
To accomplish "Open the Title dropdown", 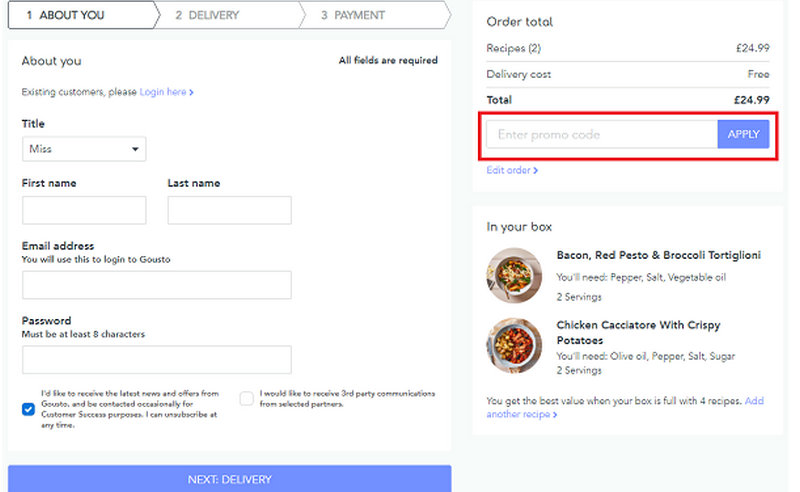I will pyautogui.click(x=84, y=149).
